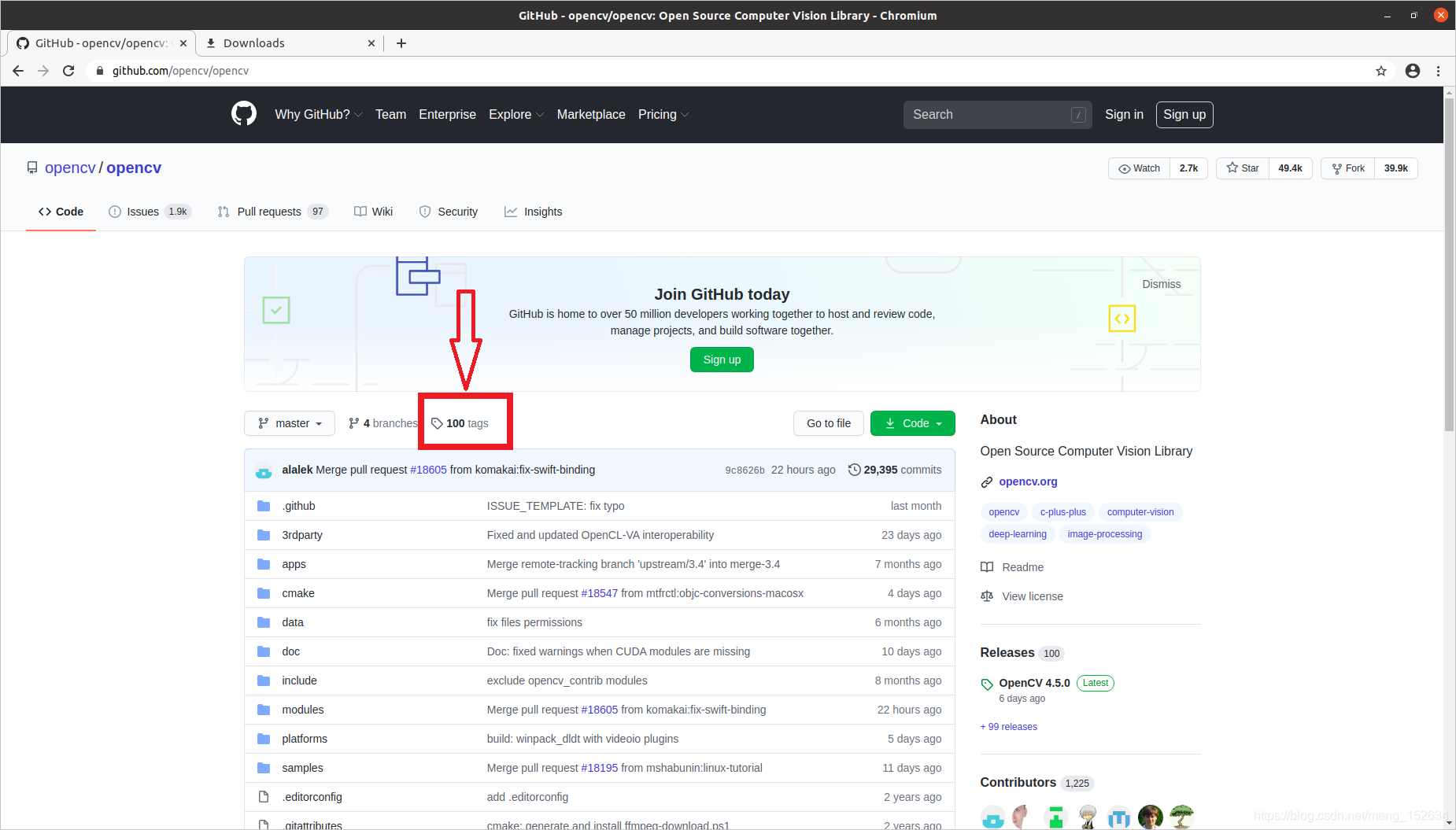1456x830 pixels.
Task: Click the header Sign up button
Action: (x=1184, y=115)
